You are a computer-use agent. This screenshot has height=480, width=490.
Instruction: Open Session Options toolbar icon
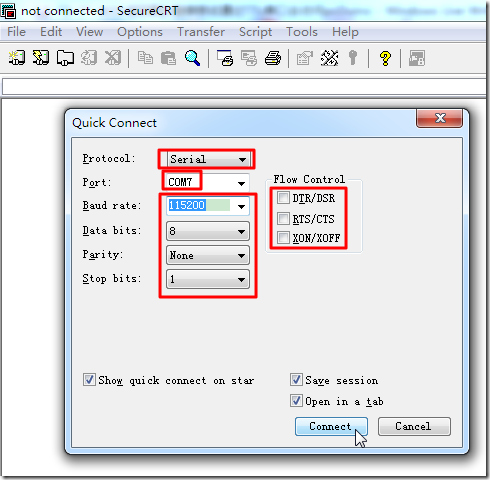[x=305, y=58]
